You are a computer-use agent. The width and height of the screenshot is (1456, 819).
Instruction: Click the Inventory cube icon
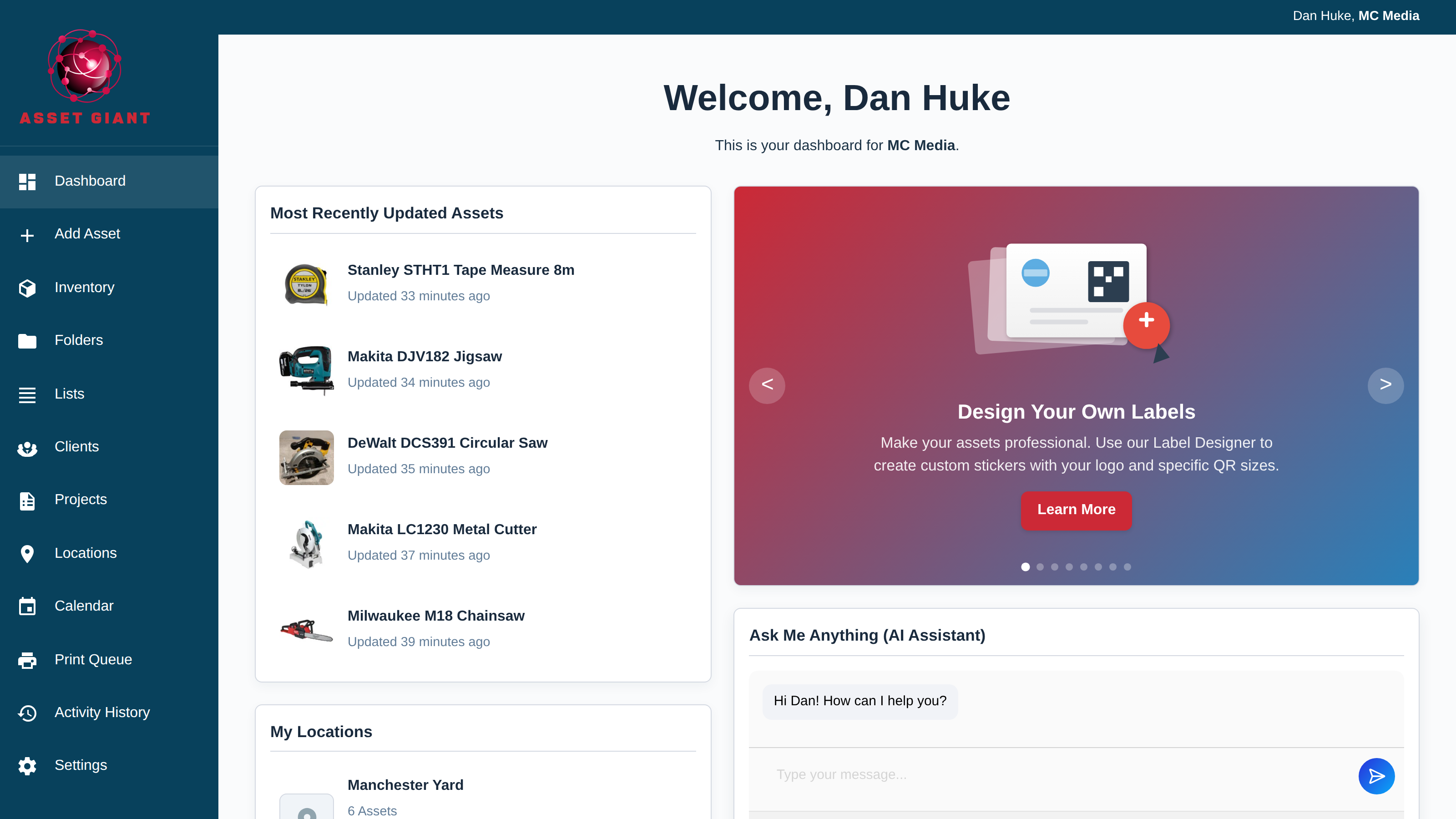(x=27, y=288)
